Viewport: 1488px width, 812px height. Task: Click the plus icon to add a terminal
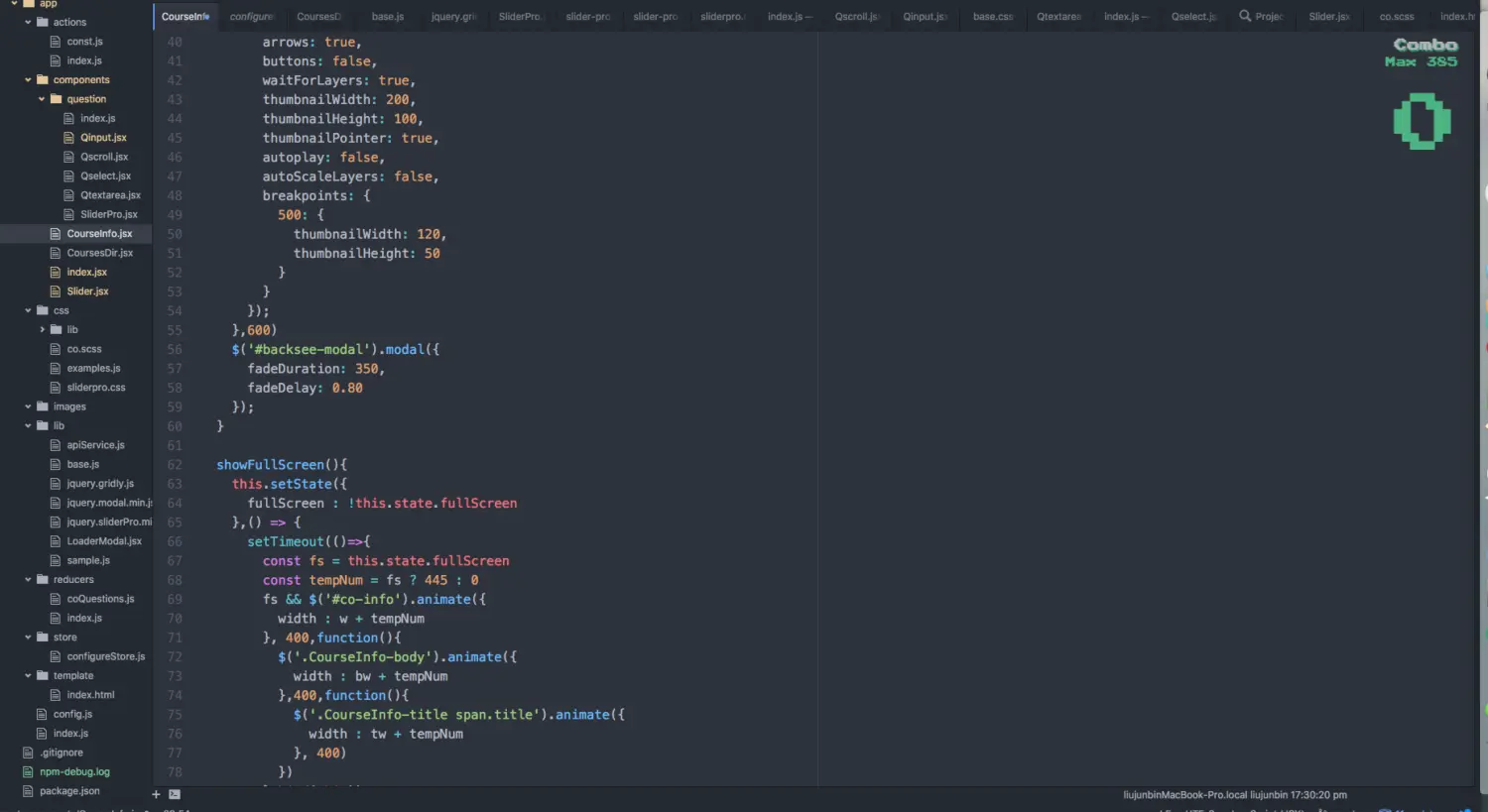156,794
